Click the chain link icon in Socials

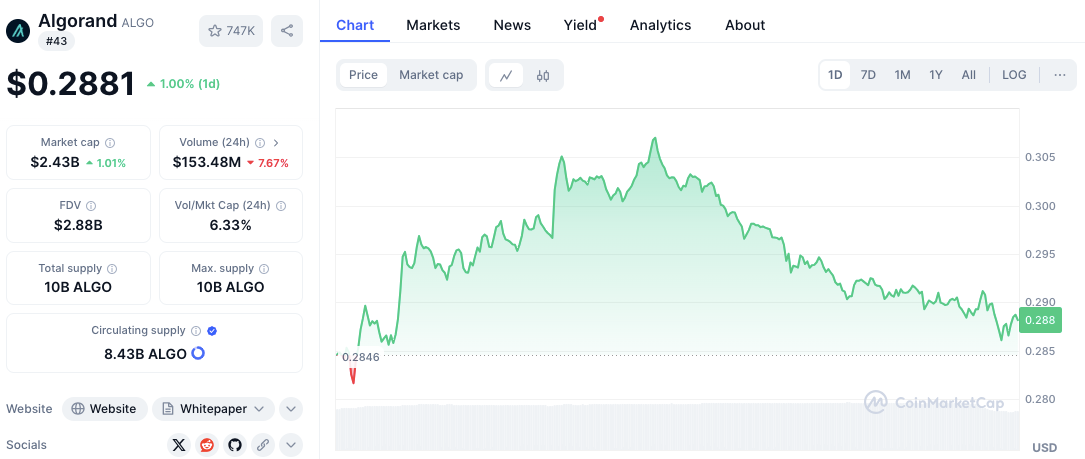click(263, 445)
